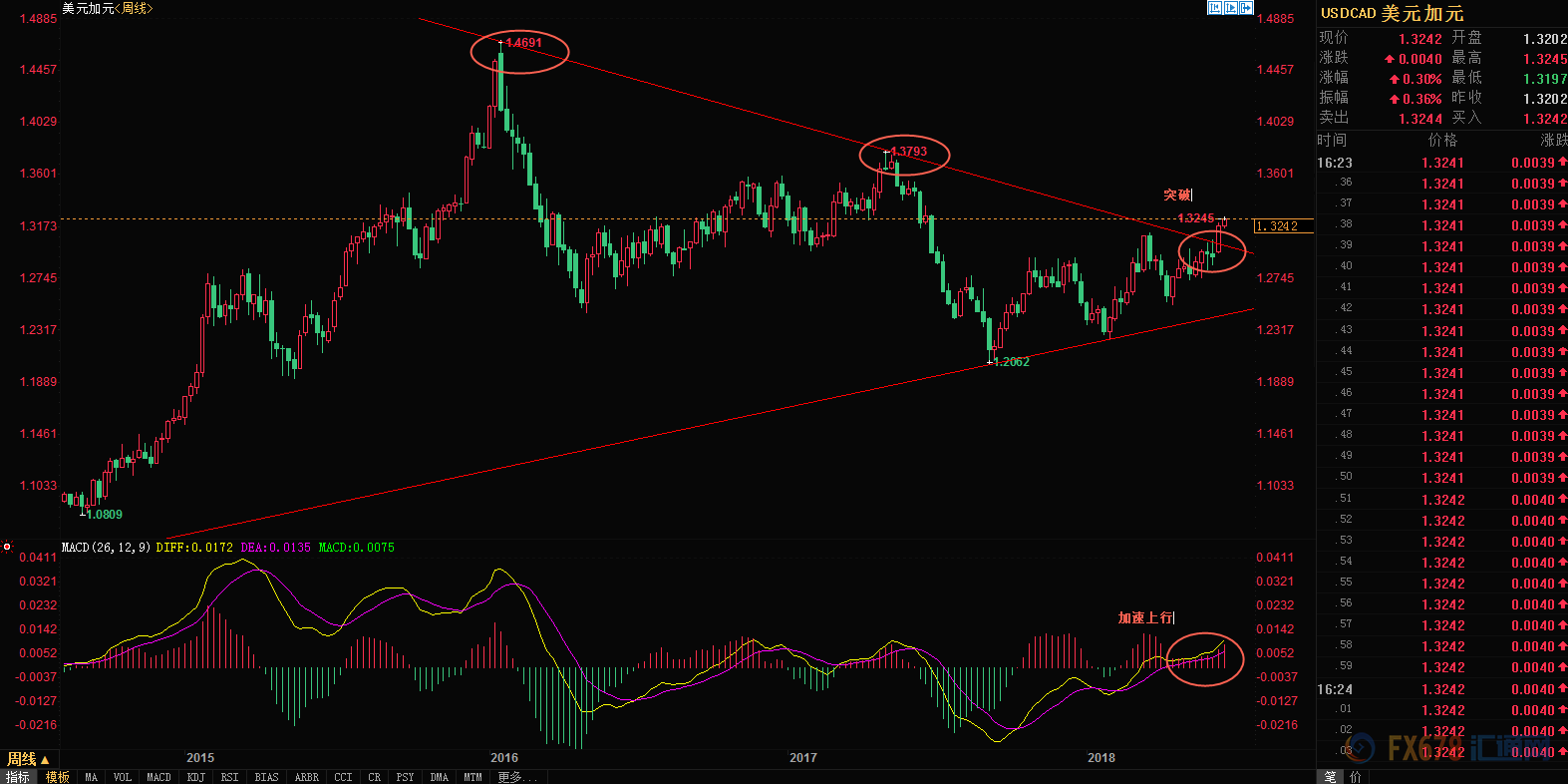Image resolution: width=1568 pixels, height=784 pixels.
Task: Select the CR indicator tab
Action: pyautogui.click(x=375, y=777)
